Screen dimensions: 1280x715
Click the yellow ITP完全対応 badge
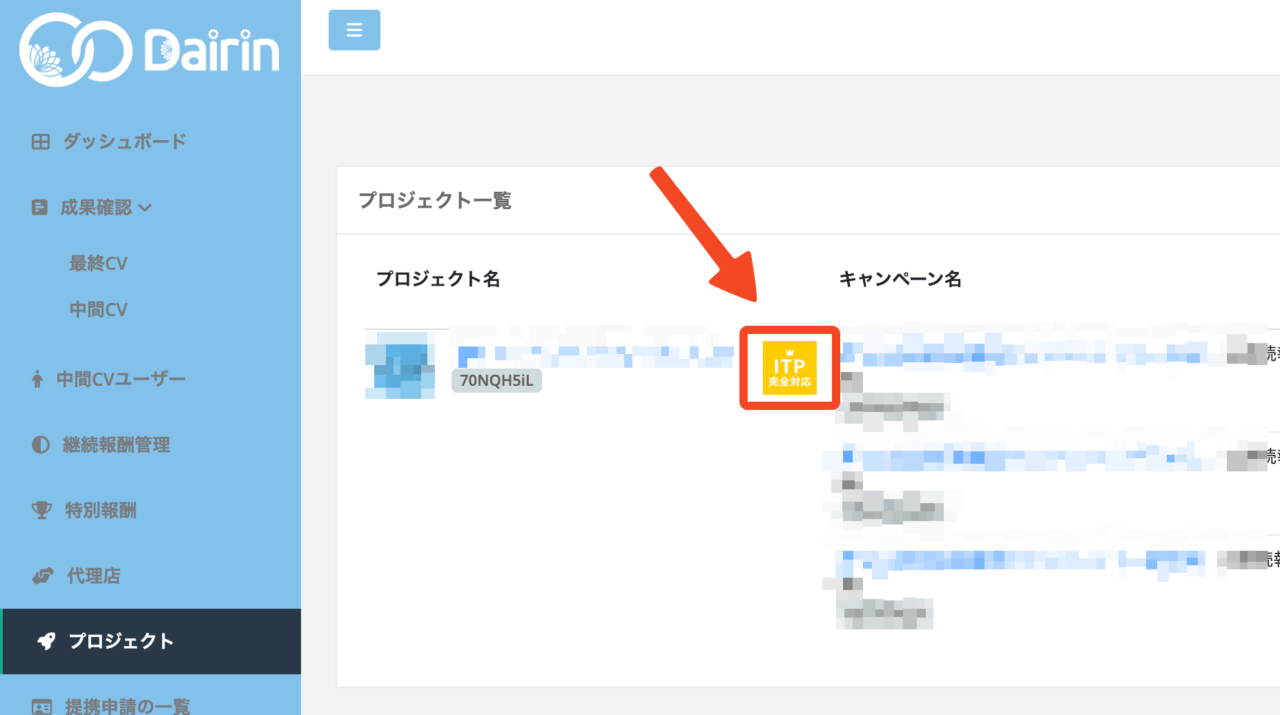(x=789, y=368)
